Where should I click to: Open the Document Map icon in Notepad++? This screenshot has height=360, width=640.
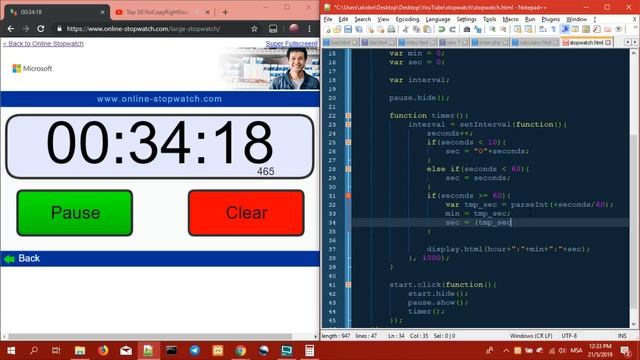[586, 29]
